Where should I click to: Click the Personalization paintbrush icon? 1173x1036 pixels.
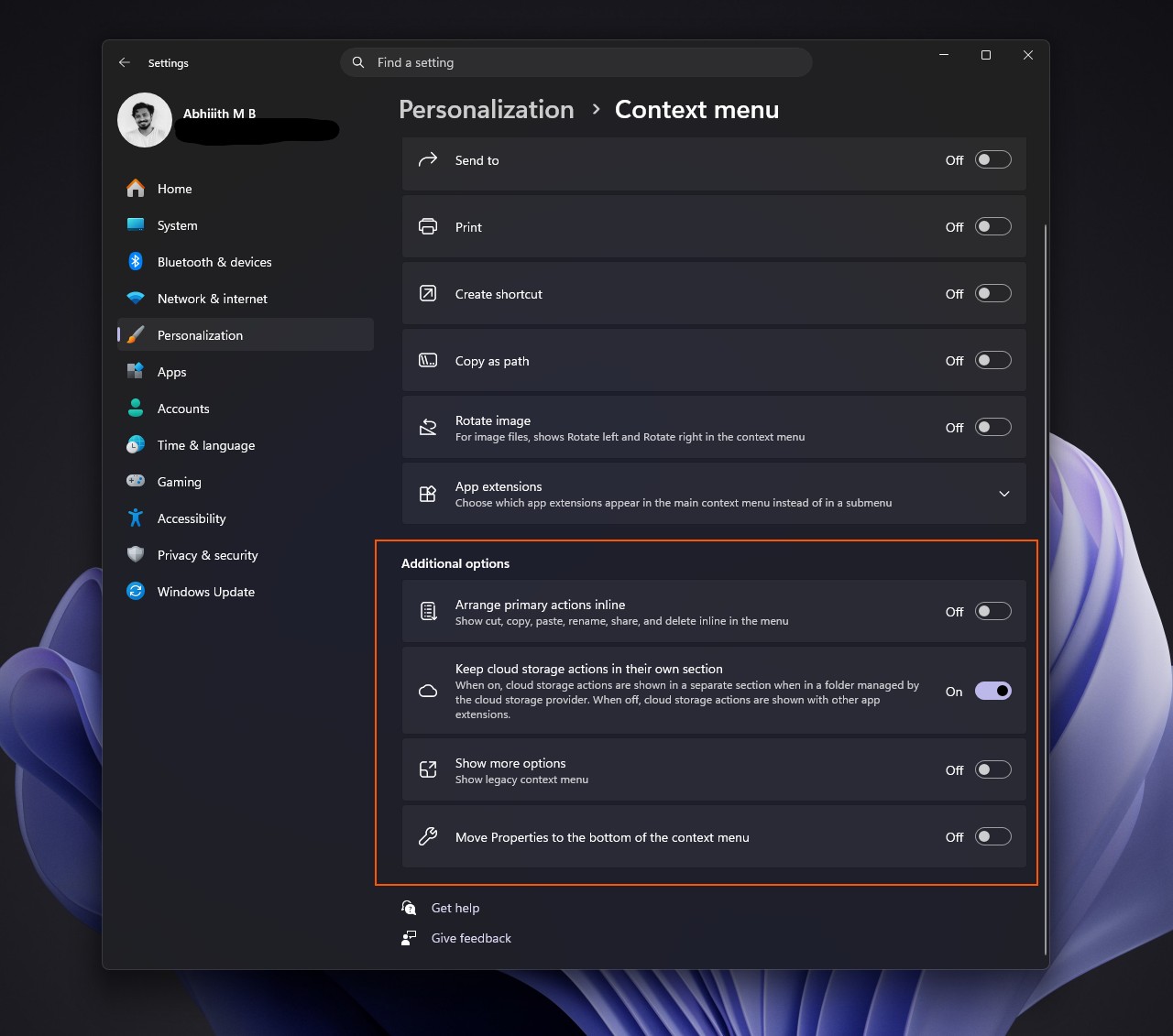[136, 334]
